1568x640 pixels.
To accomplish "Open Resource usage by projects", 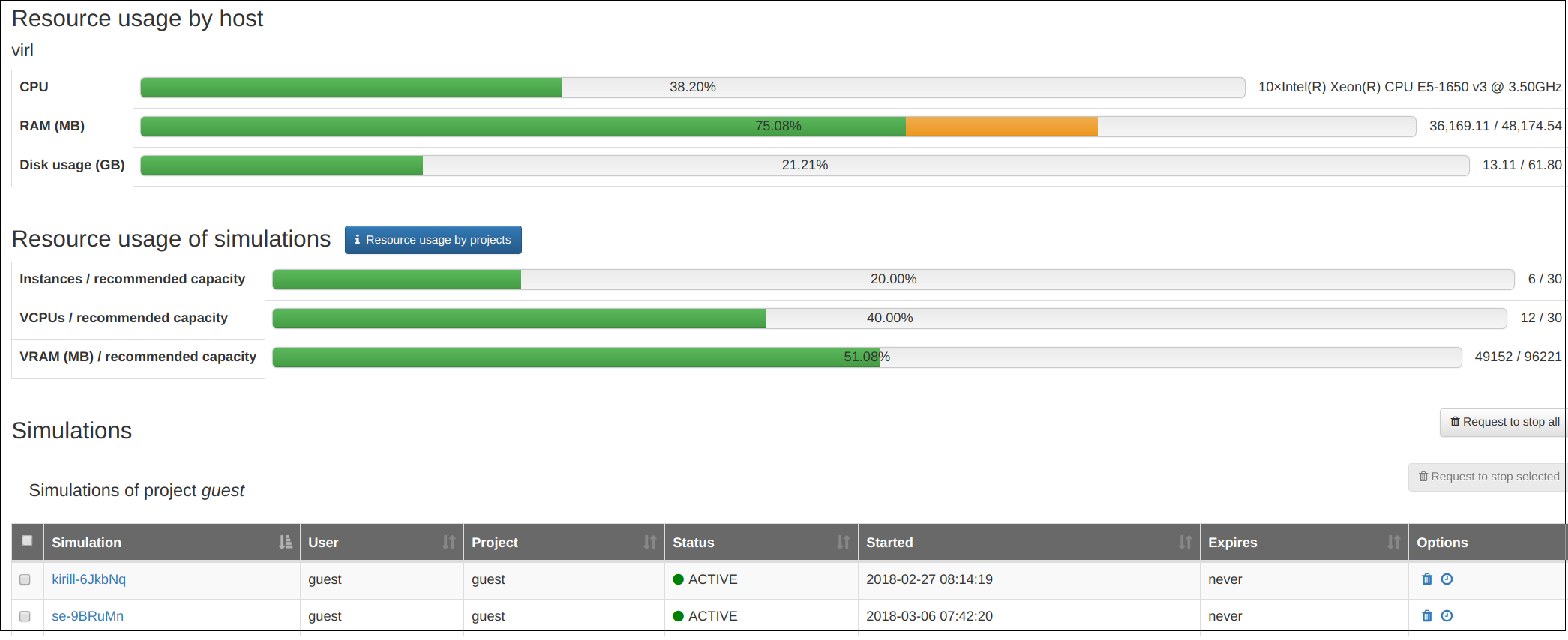I will pyautogui.click(x=433, y=240).
